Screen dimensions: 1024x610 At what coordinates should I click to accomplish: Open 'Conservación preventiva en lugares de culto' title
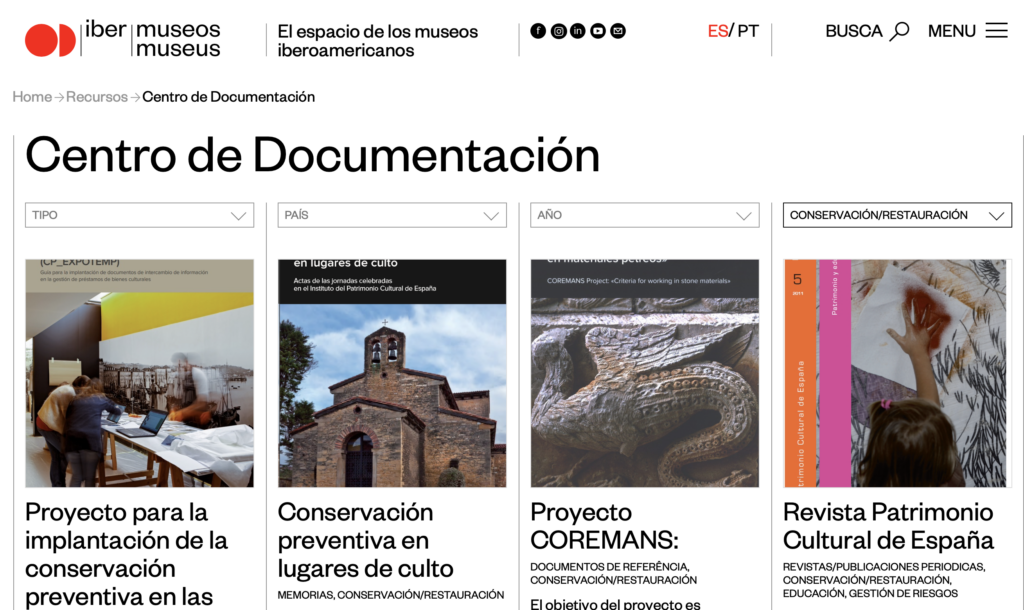[x=365, y=540]
